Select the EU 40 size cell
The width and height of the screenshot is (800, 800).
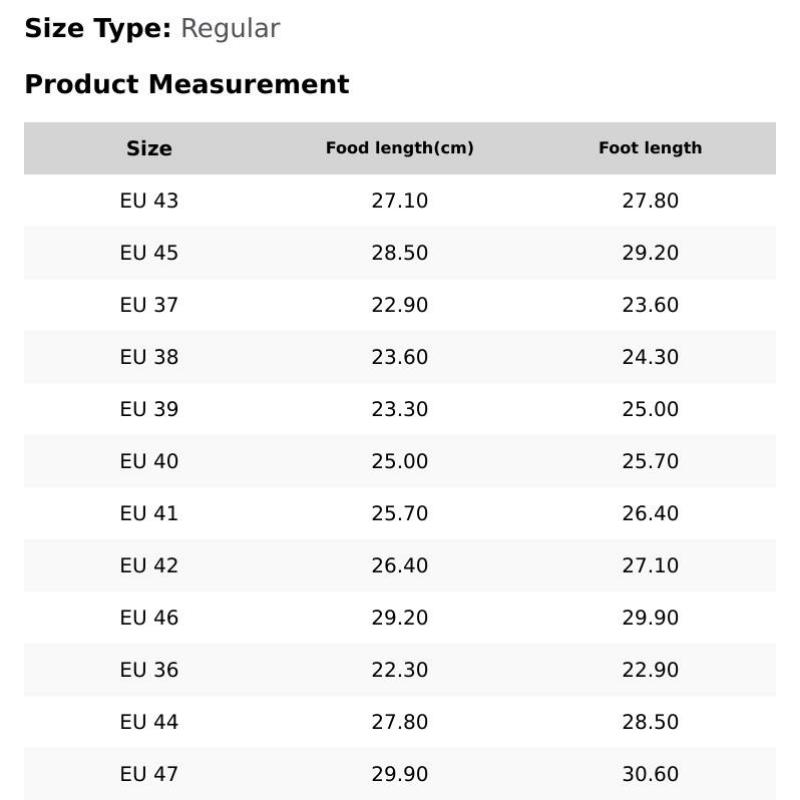pos(149,461)
